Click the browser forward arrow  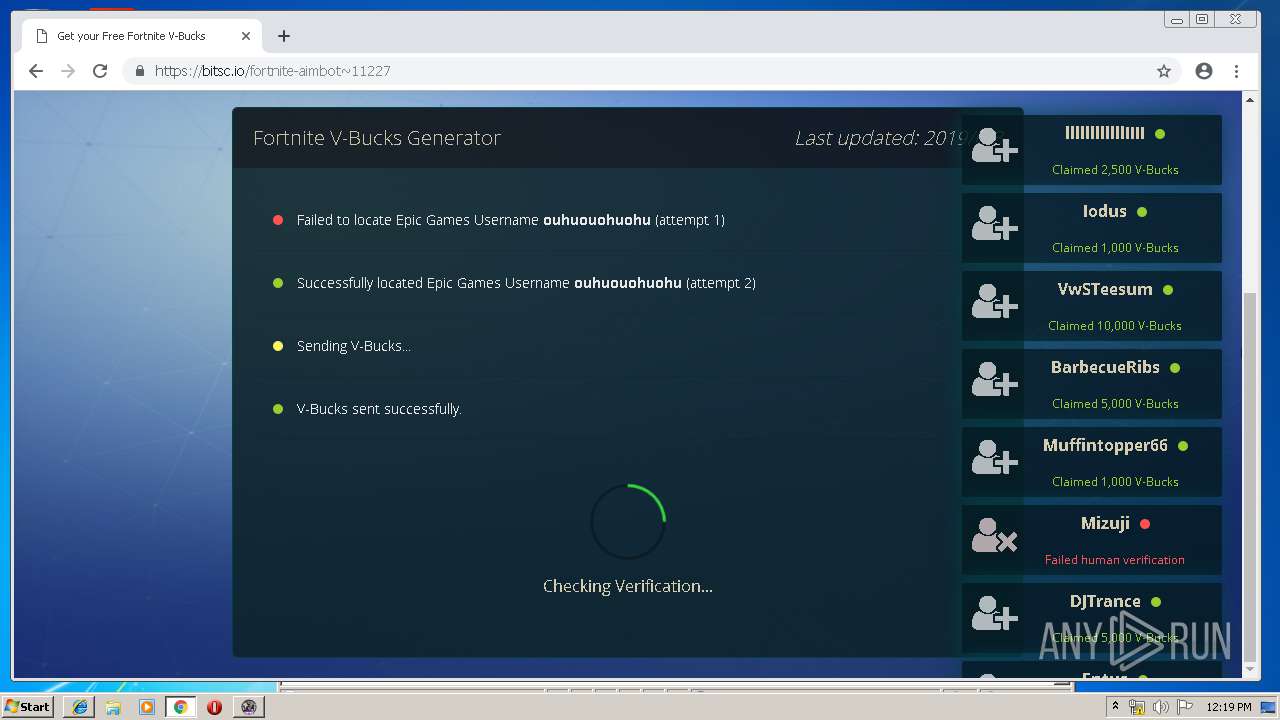coord(68,71)
